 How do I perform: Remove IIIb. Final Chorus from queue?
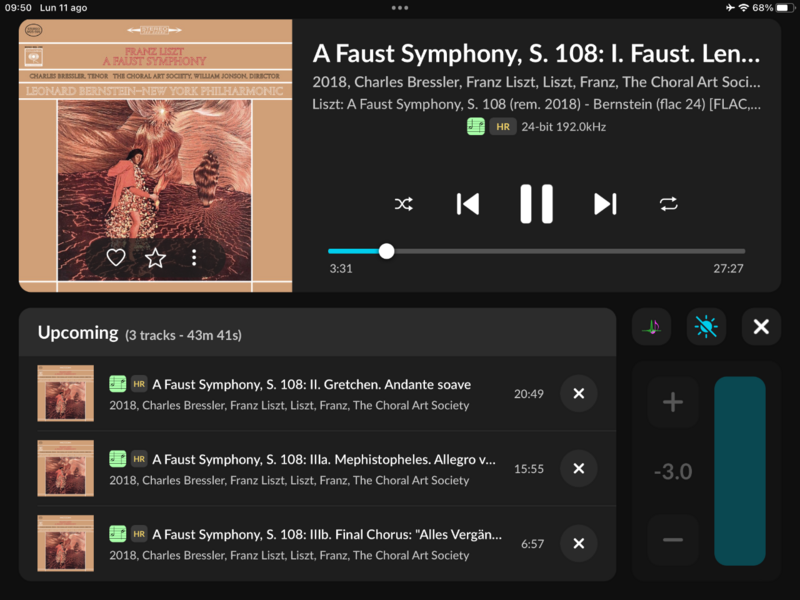578,544
